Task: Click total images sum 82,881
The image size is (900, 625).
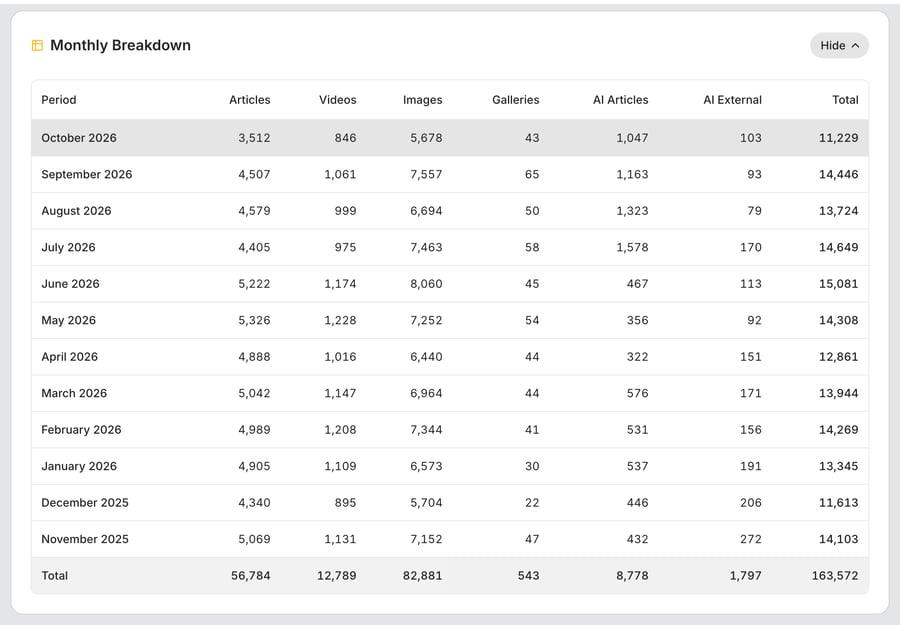Action: tap(422, 576)
